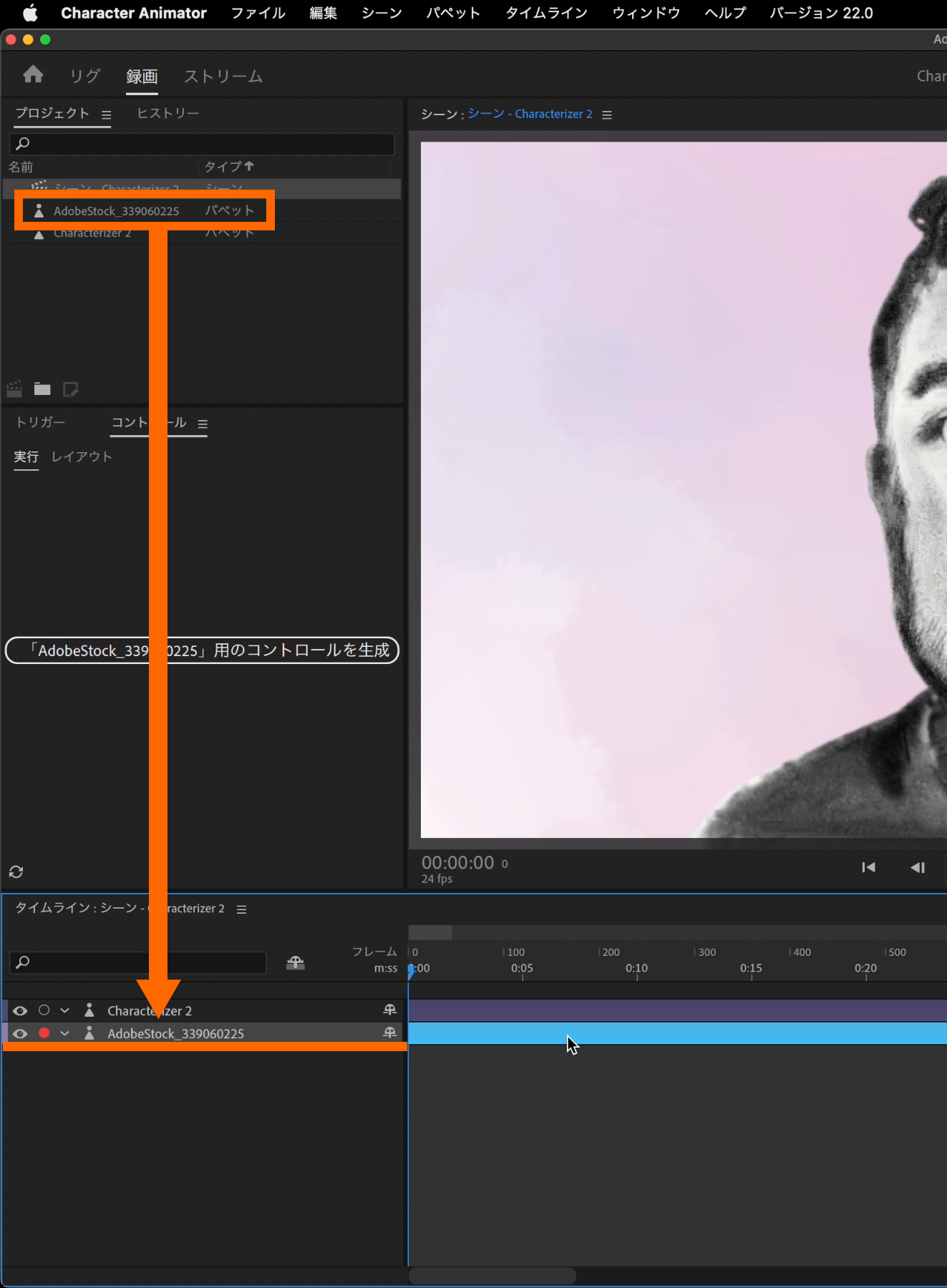This screenshot has height=1288, width=947.
Task: Open the バージョン 22.0 menu
Action: click(821, 13)
